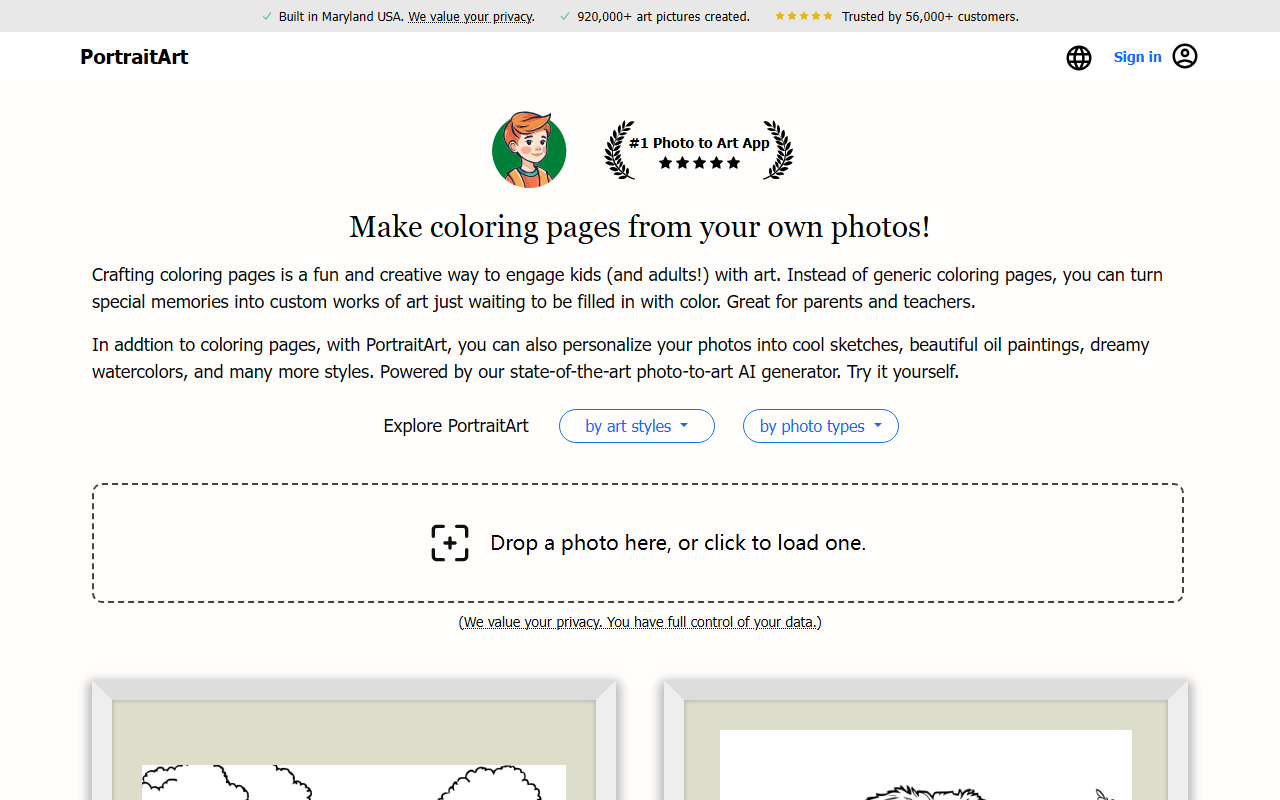Screen dimensions: 1280x800
Task: Open the left framed coloring page sample
Action: coord(354,740)
